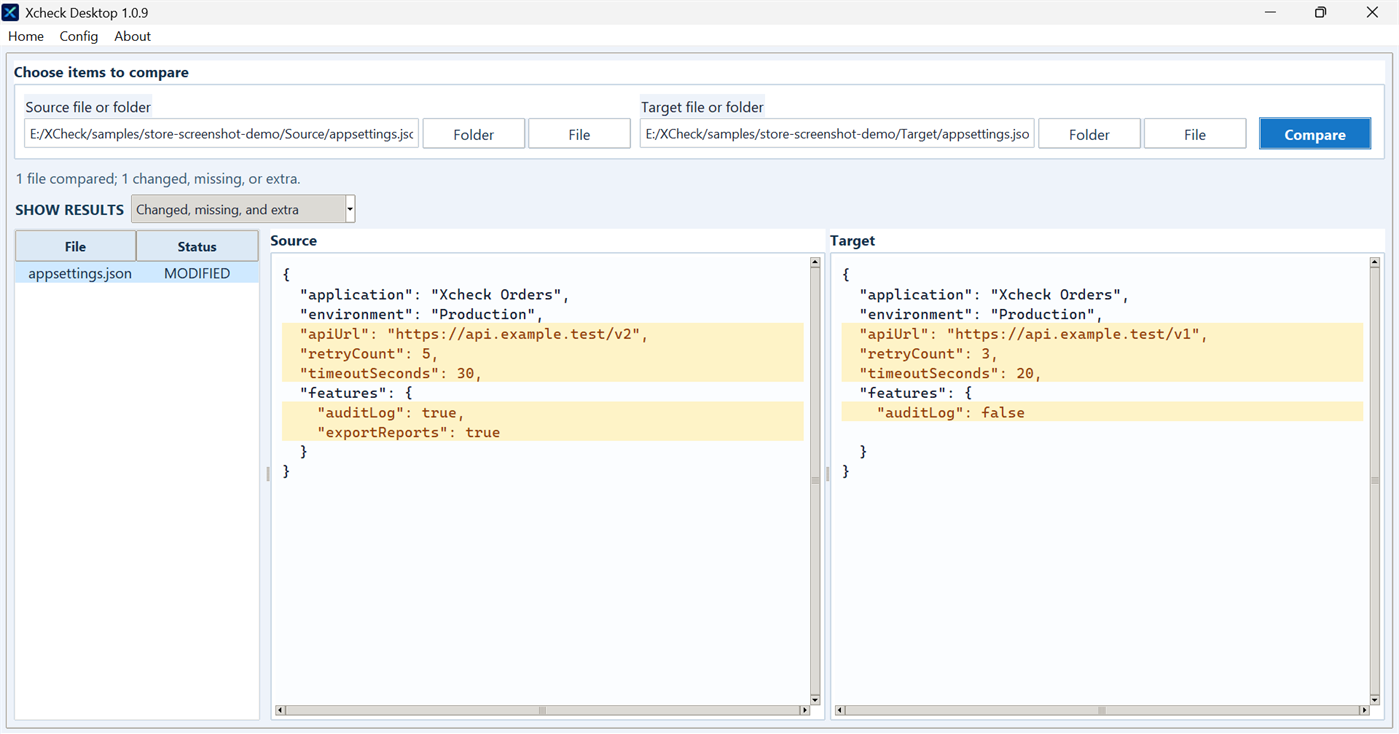Click the "timeoutSeconds": 30 line in Source
This screenshot has width=1399, height=734.
542,373
